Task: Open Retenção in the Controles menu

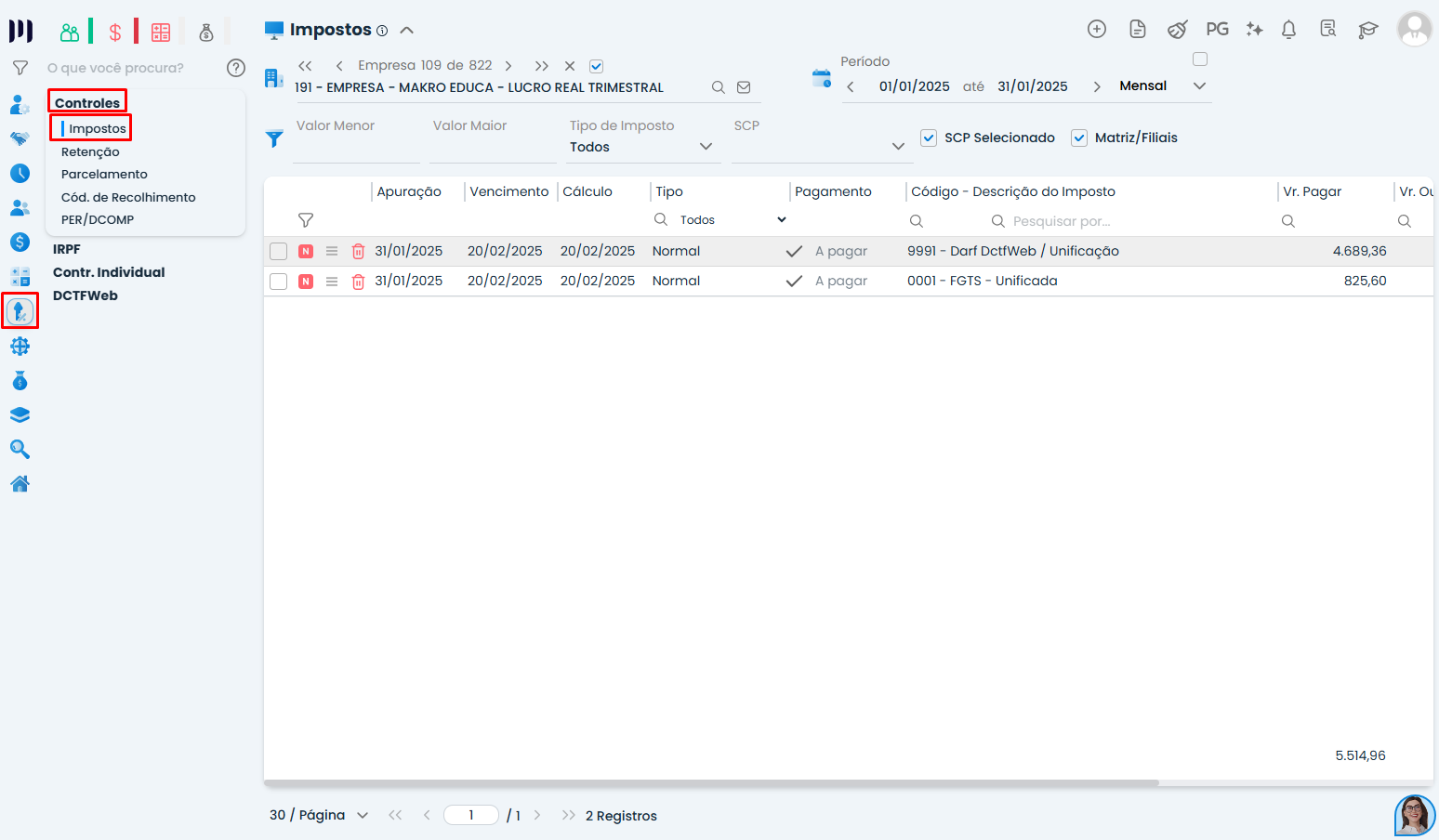Action: point(90,152)
